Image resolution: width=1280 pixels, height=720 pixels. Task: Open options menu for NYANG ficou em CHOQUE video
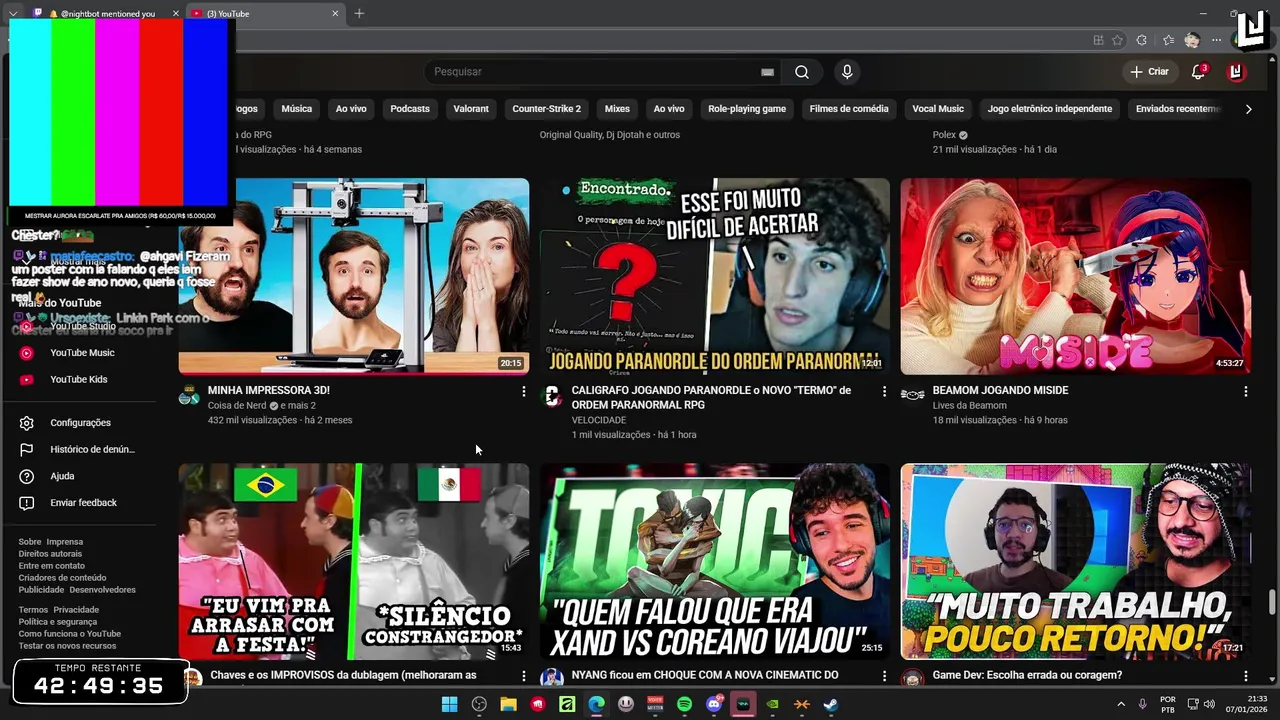coord(884,677)
